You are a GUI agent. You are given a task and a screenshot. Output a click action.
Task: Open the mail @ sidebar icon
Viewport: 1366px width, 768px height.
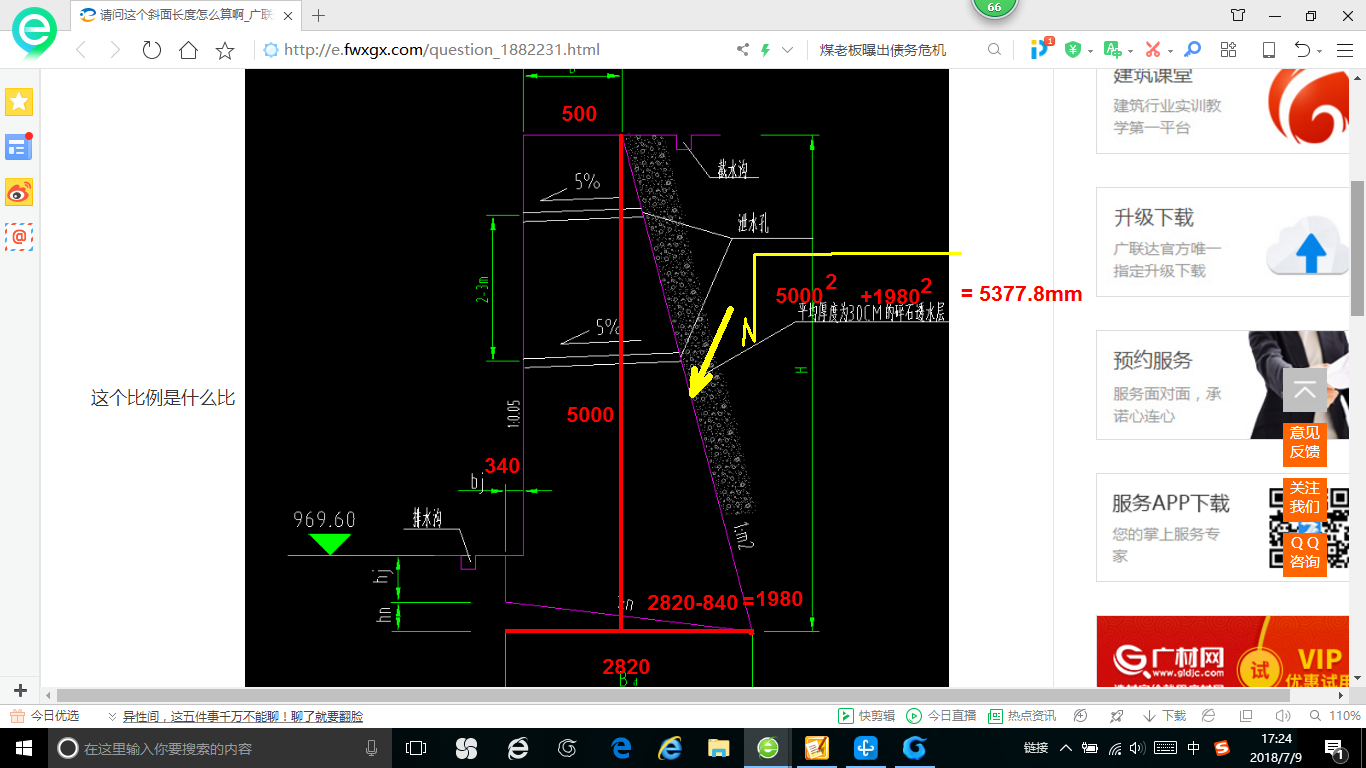[19, 237]
